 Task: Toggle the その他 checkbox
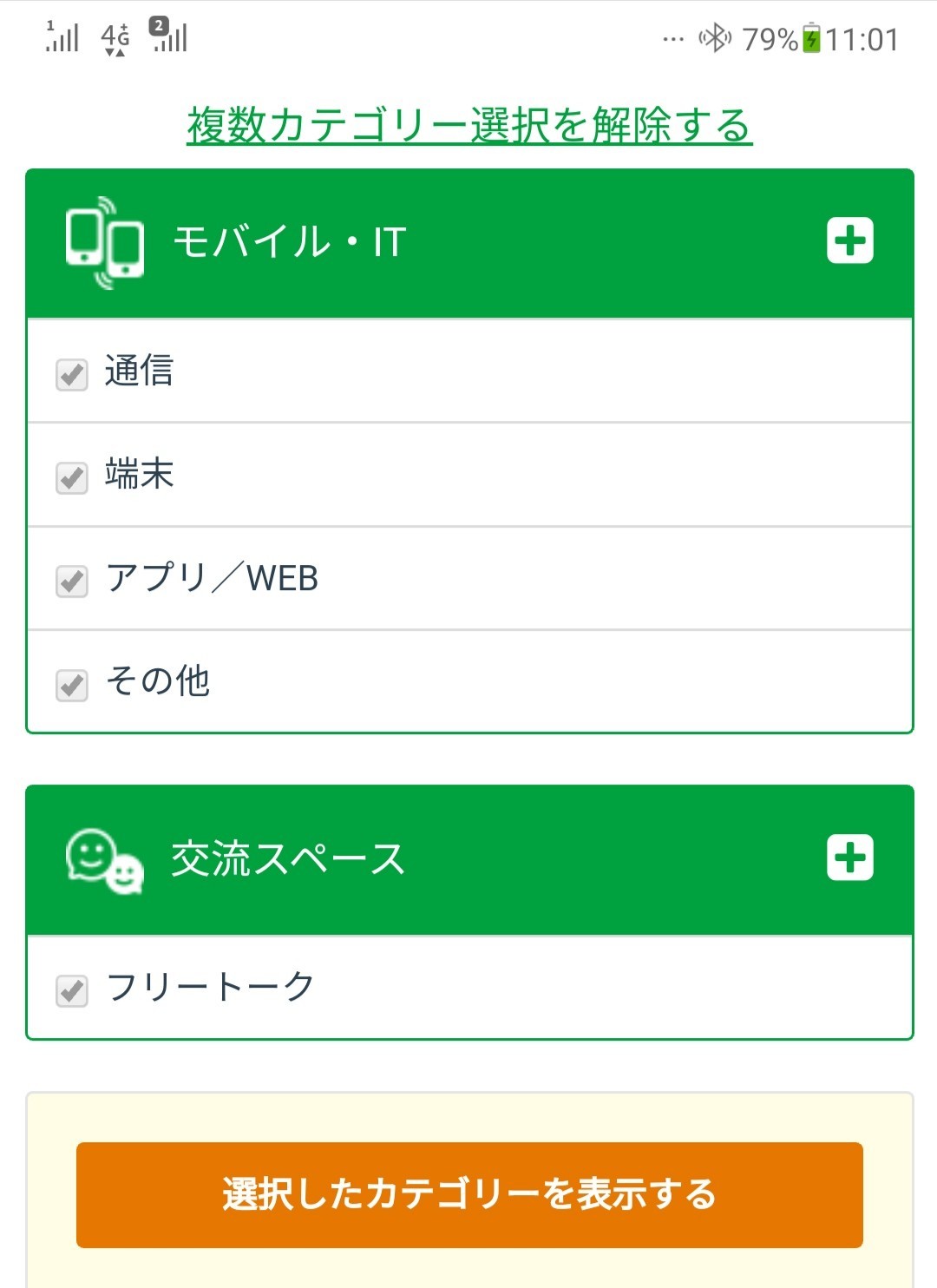(x=72, y=685)
